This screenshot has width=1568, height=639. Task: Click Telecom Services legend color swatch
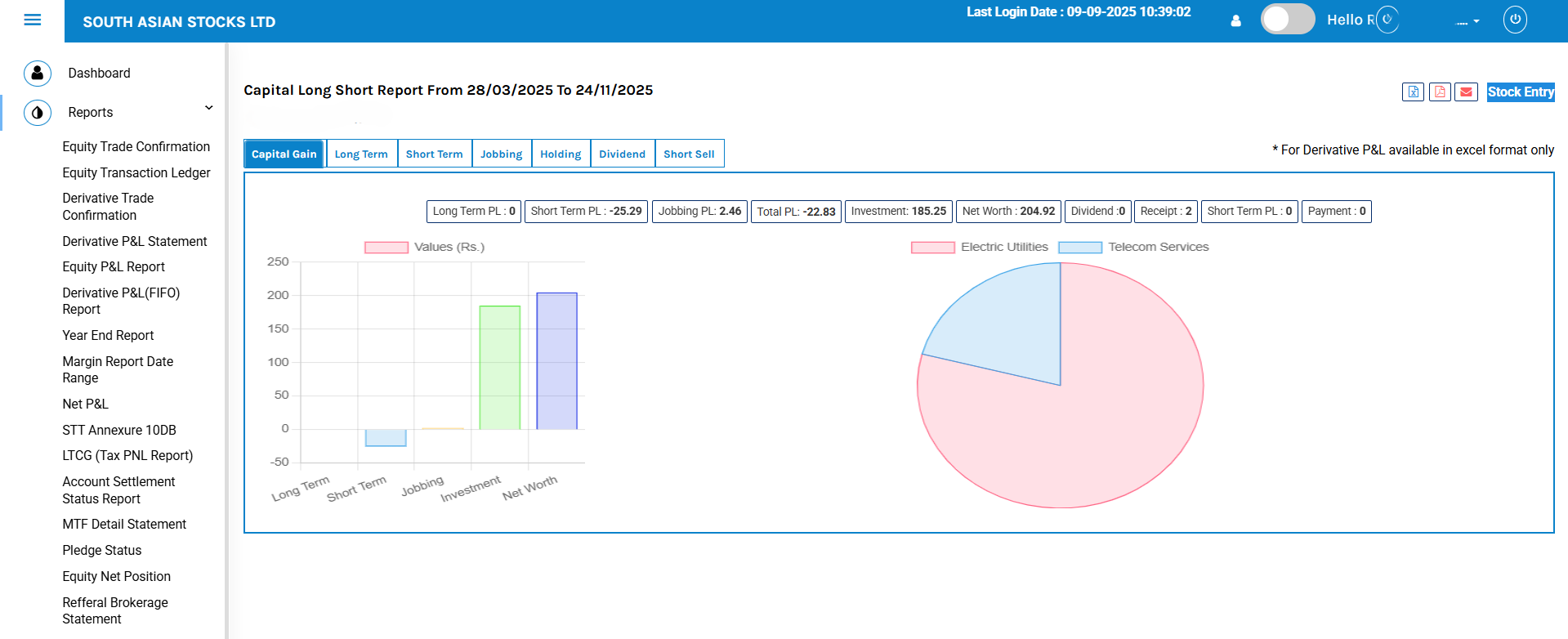[x=1079, y=248]
